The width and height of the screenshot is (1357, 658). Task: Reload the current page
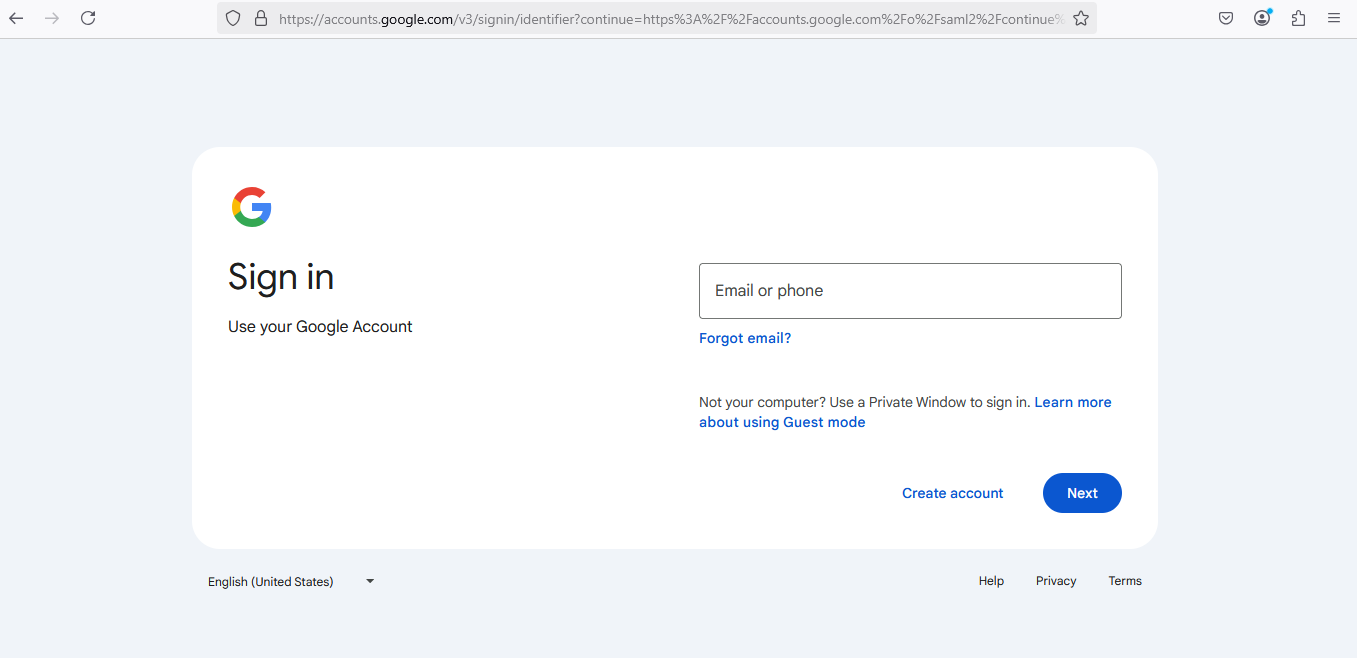pos(88,18)
